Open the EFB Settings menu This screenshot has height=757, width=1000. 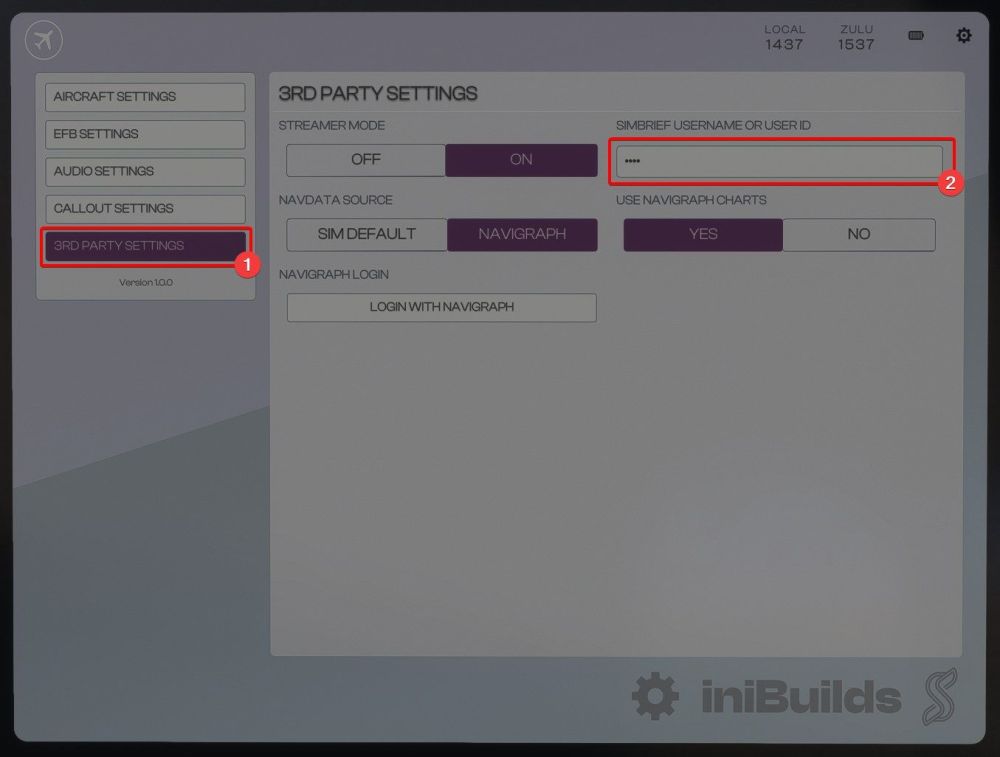click(x=145, y=134)
